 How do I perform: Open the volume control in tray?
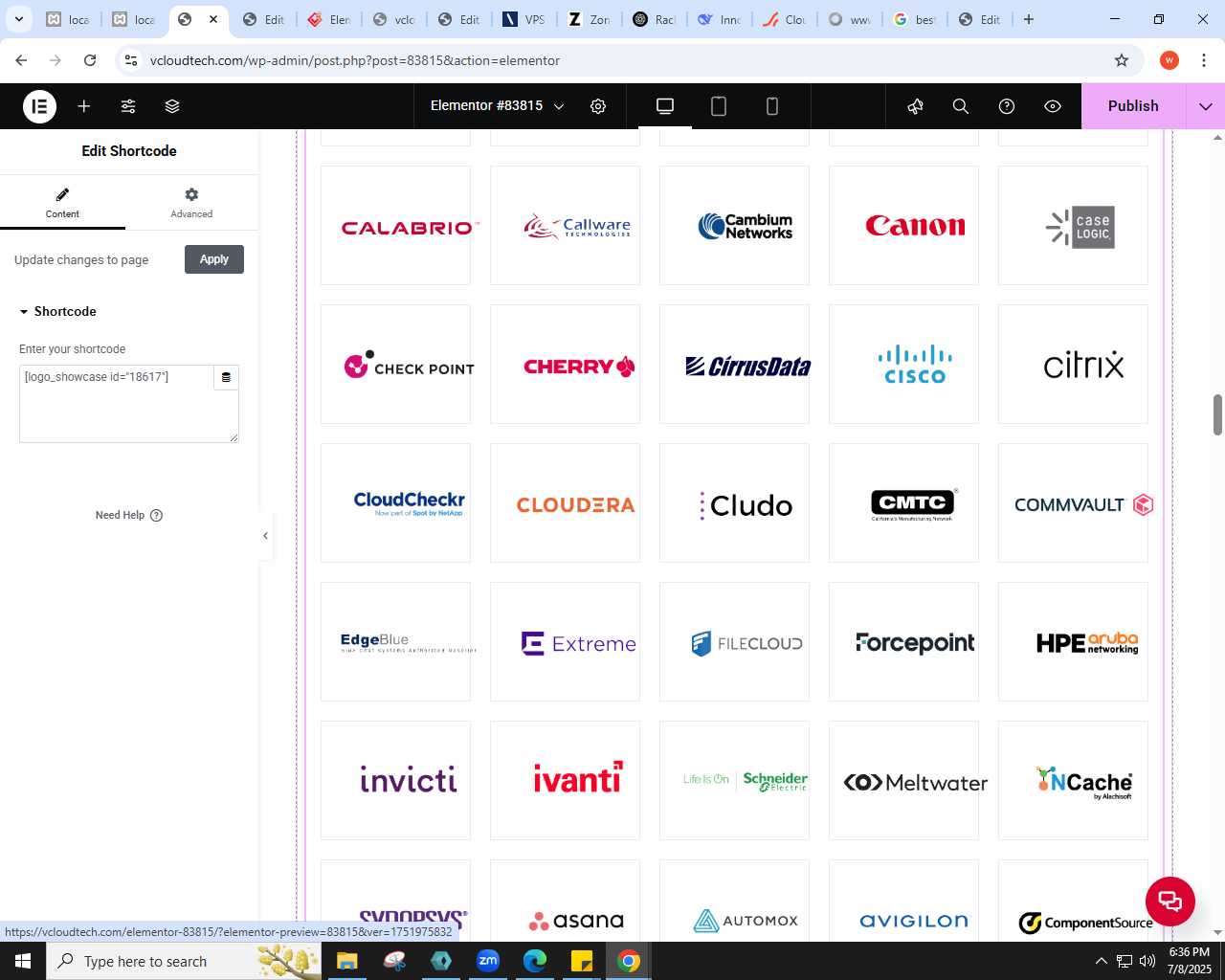click(x=1147, y=961)
